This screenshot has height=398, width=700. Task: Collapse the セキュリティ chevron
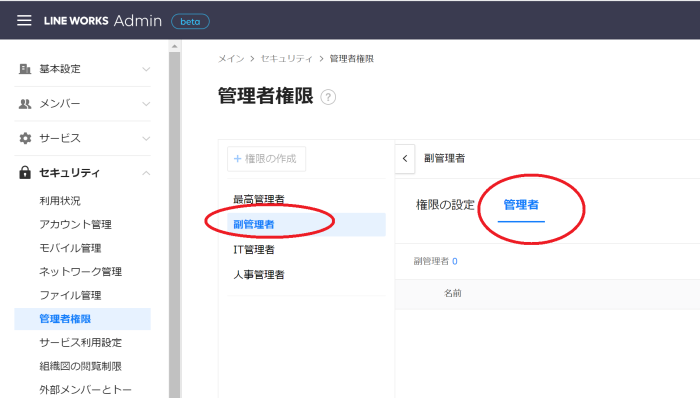(x=146, y=173)
